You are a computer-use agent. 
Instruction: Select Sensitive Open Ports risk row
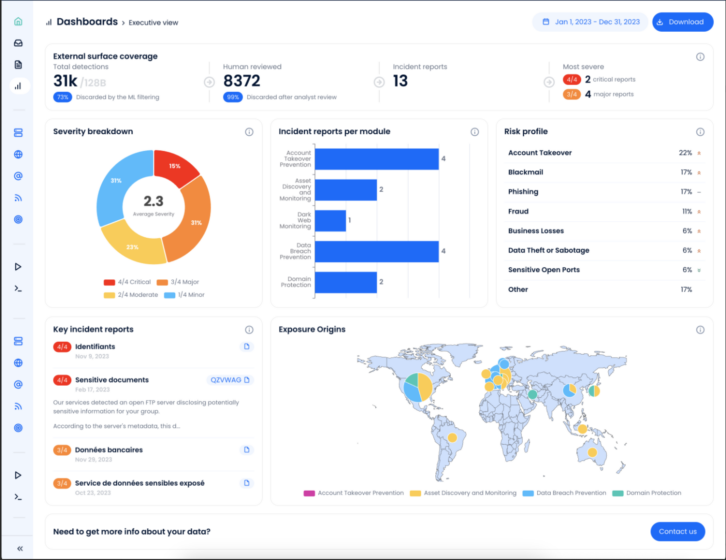tap(604, 270)
